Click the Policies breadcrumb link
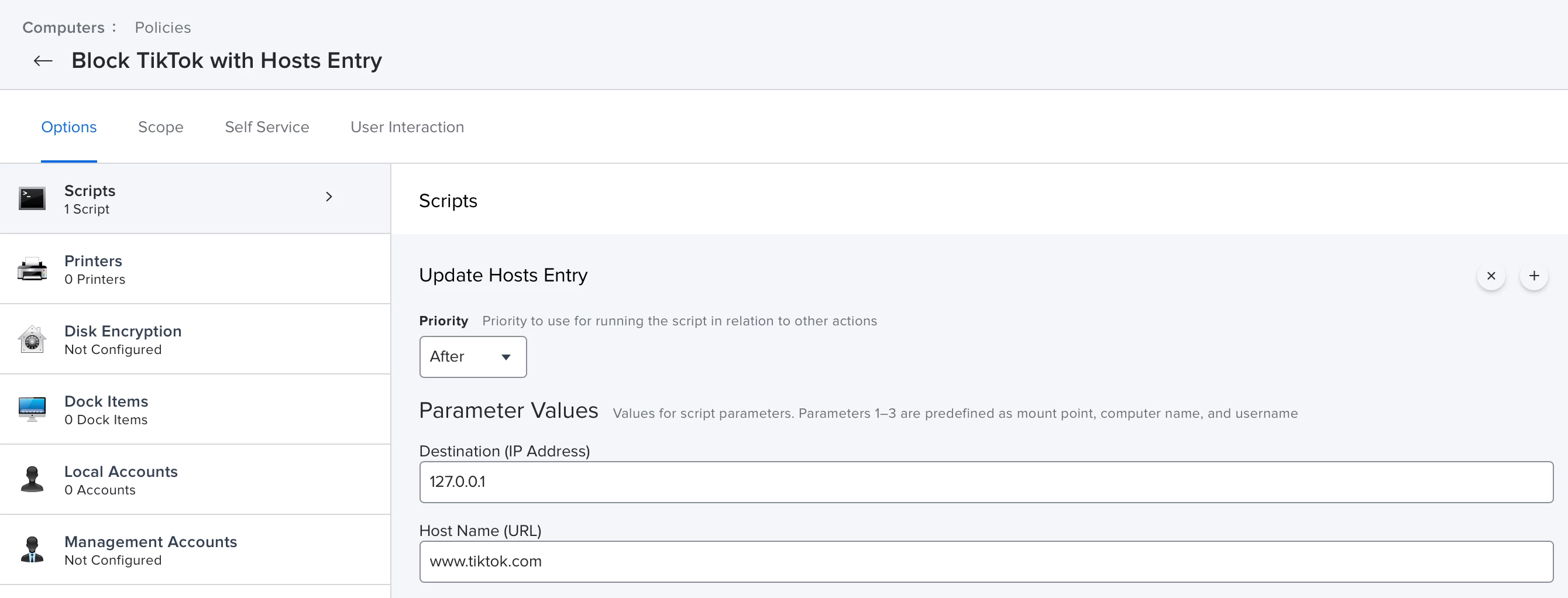Viewport: 1568px width, 598px height. pos(163,28)
